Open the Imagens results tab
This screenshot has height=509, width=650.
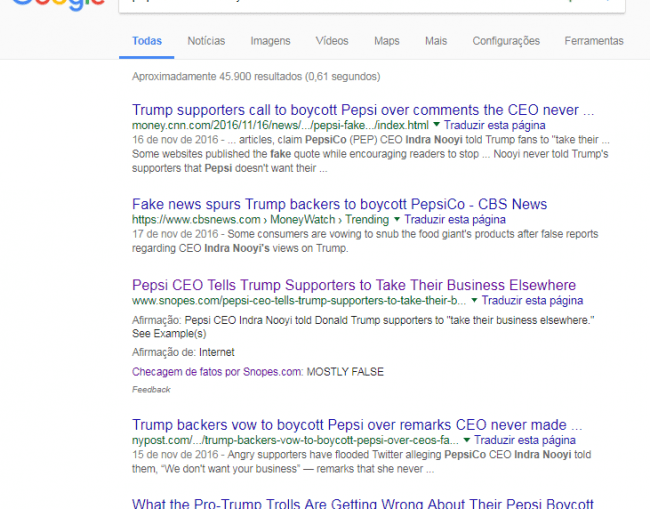pos(270,41)
